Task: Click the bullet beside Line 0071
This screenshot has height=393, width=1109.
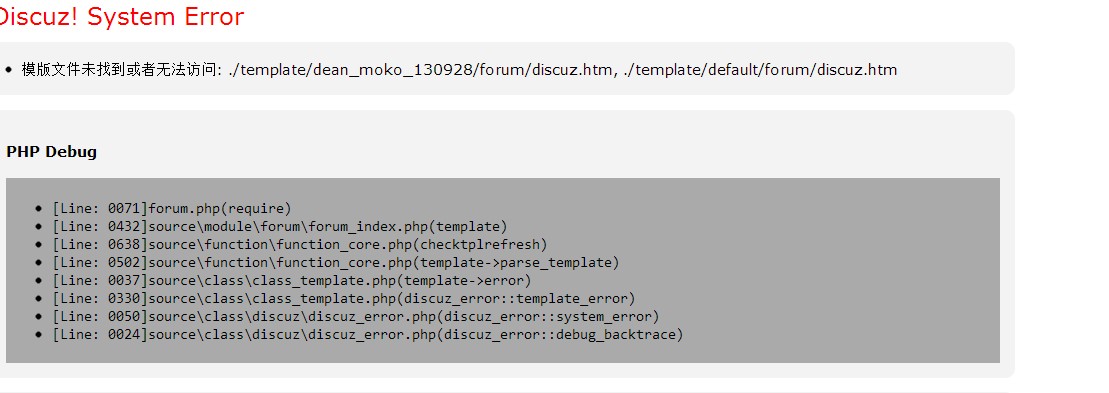Action: pos(39,209)
